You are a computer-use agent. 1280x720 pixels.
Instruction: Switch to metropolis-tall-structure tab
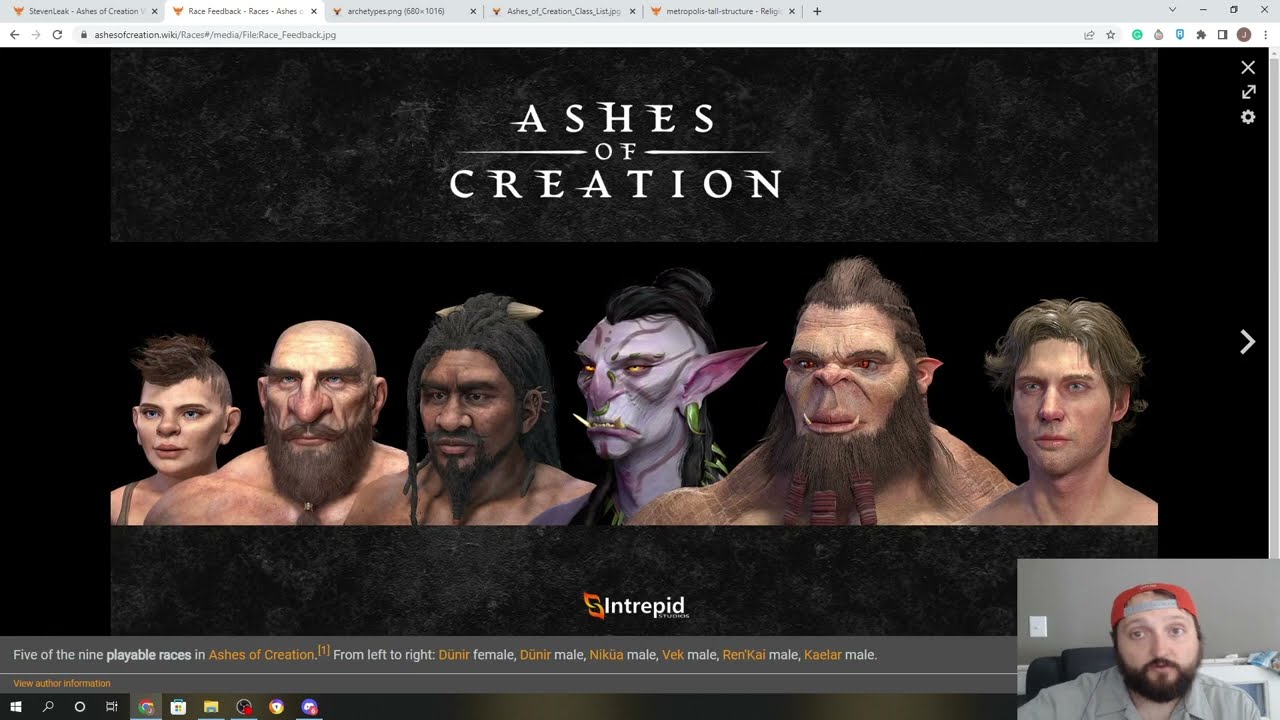coord(722,11)
